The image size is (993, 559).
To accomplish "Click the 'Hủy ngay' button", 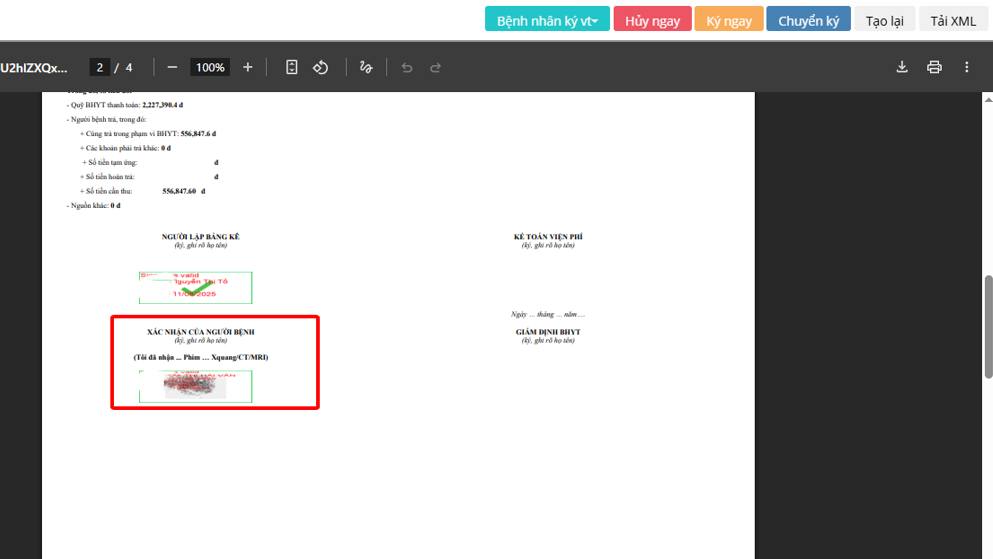I will pos(652,20).
